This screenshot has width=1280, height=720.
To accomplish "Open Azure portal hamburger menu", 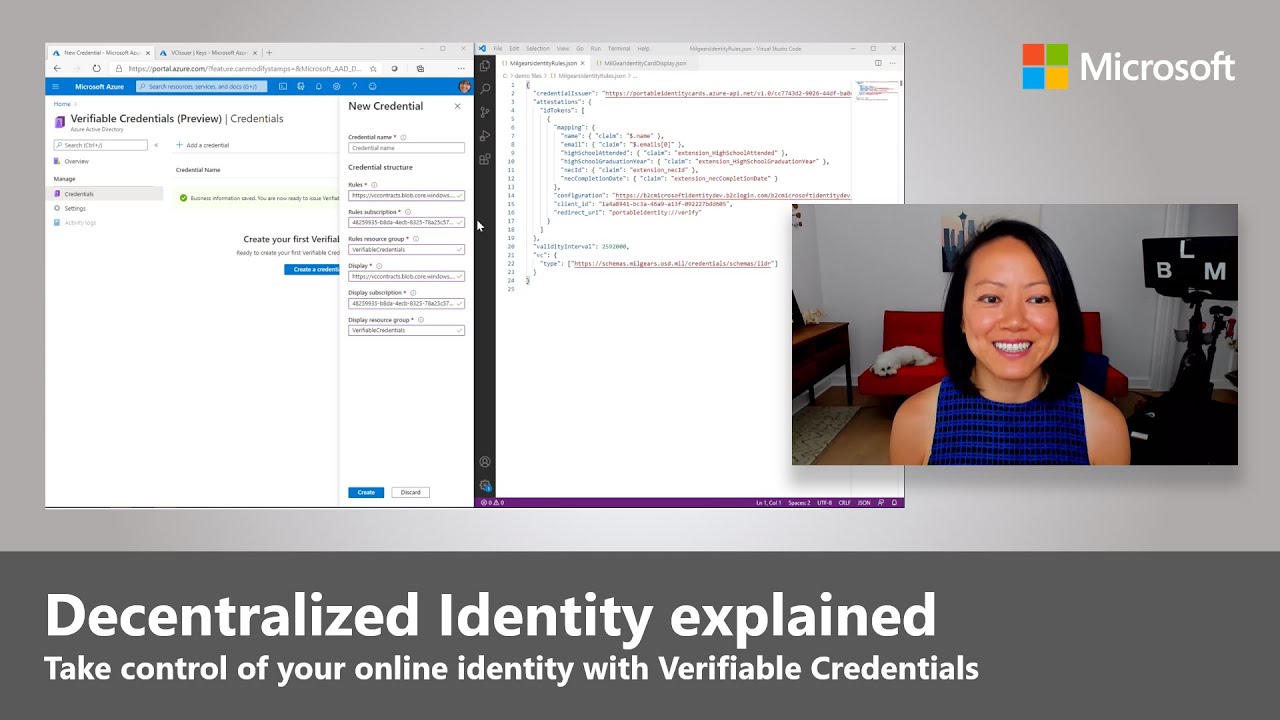I will pyautogui.click(x=56, y=87).
